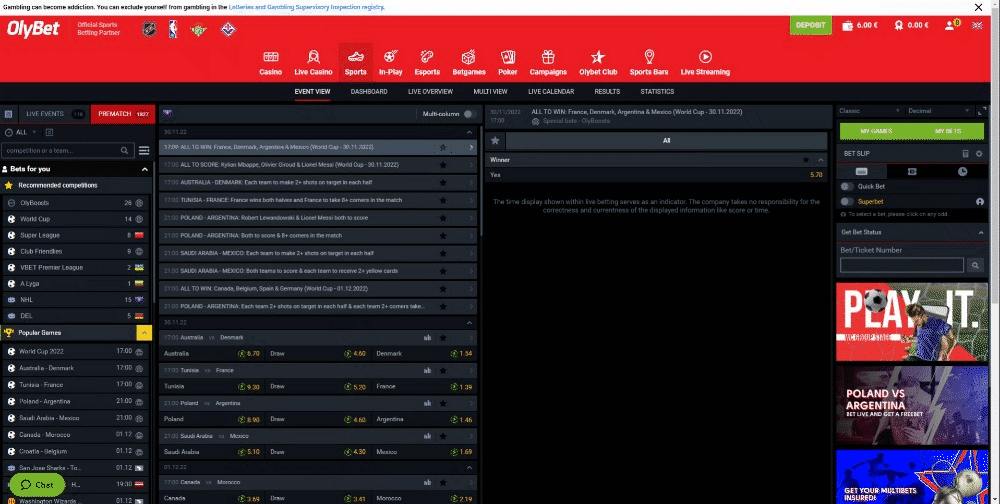Open the wallet balance 6.00 €
The height and width of the screenshot is (504, 1000).
[860, 26]
